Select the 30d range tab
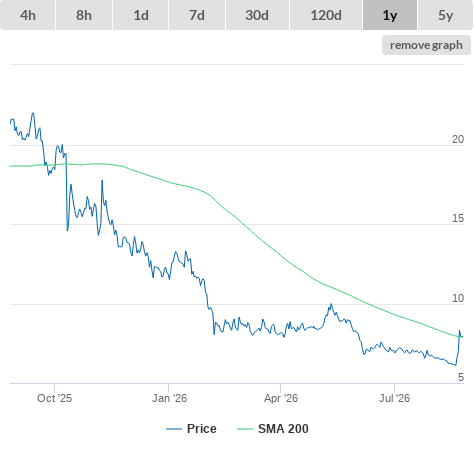 (x=257, y=15)
